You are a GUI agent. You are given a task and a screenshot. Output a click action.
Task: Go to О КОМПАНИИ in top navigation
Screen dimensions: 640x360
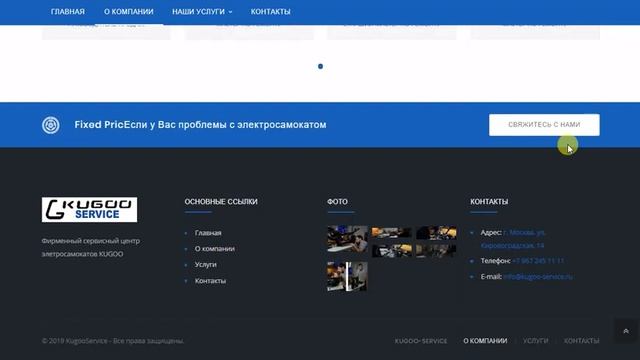[129, 12]
